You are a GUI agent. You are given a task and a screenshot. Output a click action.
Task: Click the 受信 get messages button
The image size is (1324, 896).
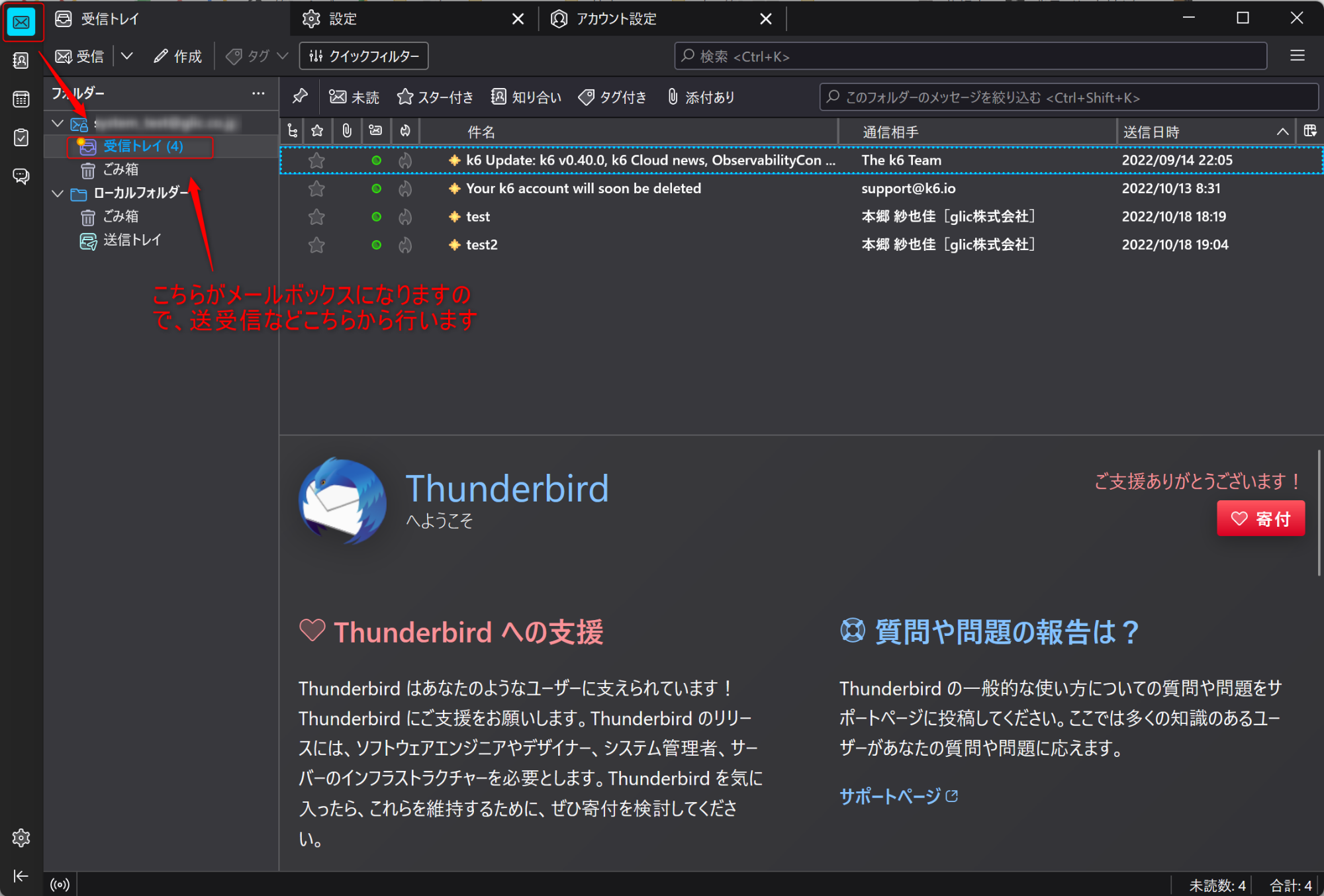pos(79,56)
